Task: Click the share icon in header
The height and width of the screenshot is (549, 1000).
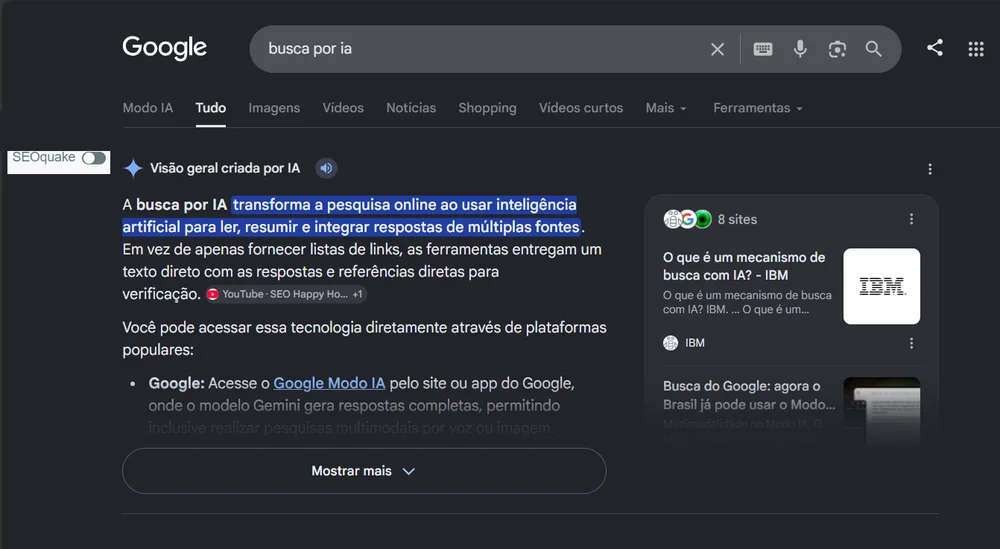Action: (x=935, y=48)
